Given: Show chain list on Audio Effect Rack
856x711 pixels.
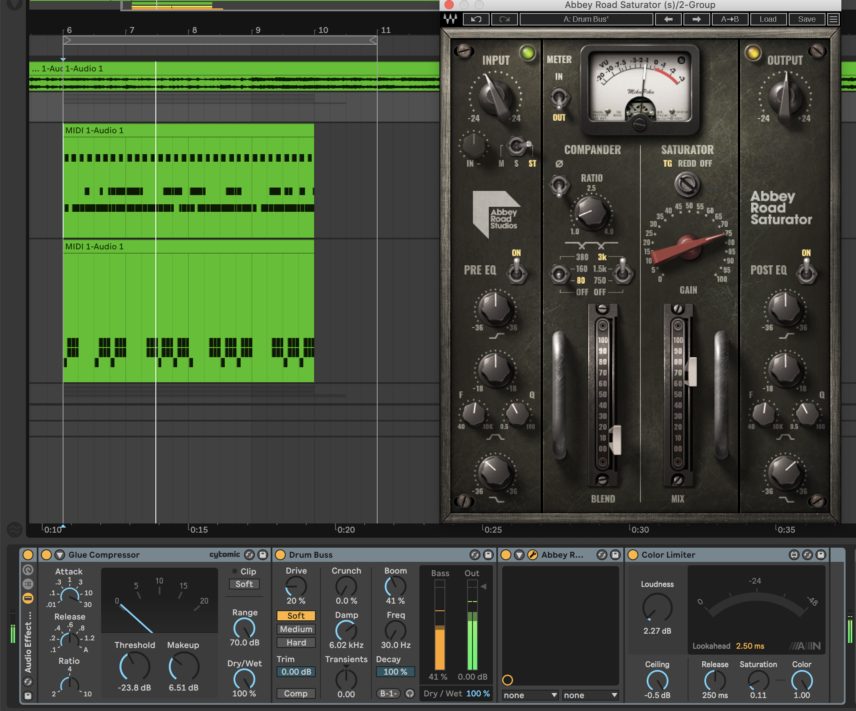Looking at the screenshot, I should pos(28,584).
